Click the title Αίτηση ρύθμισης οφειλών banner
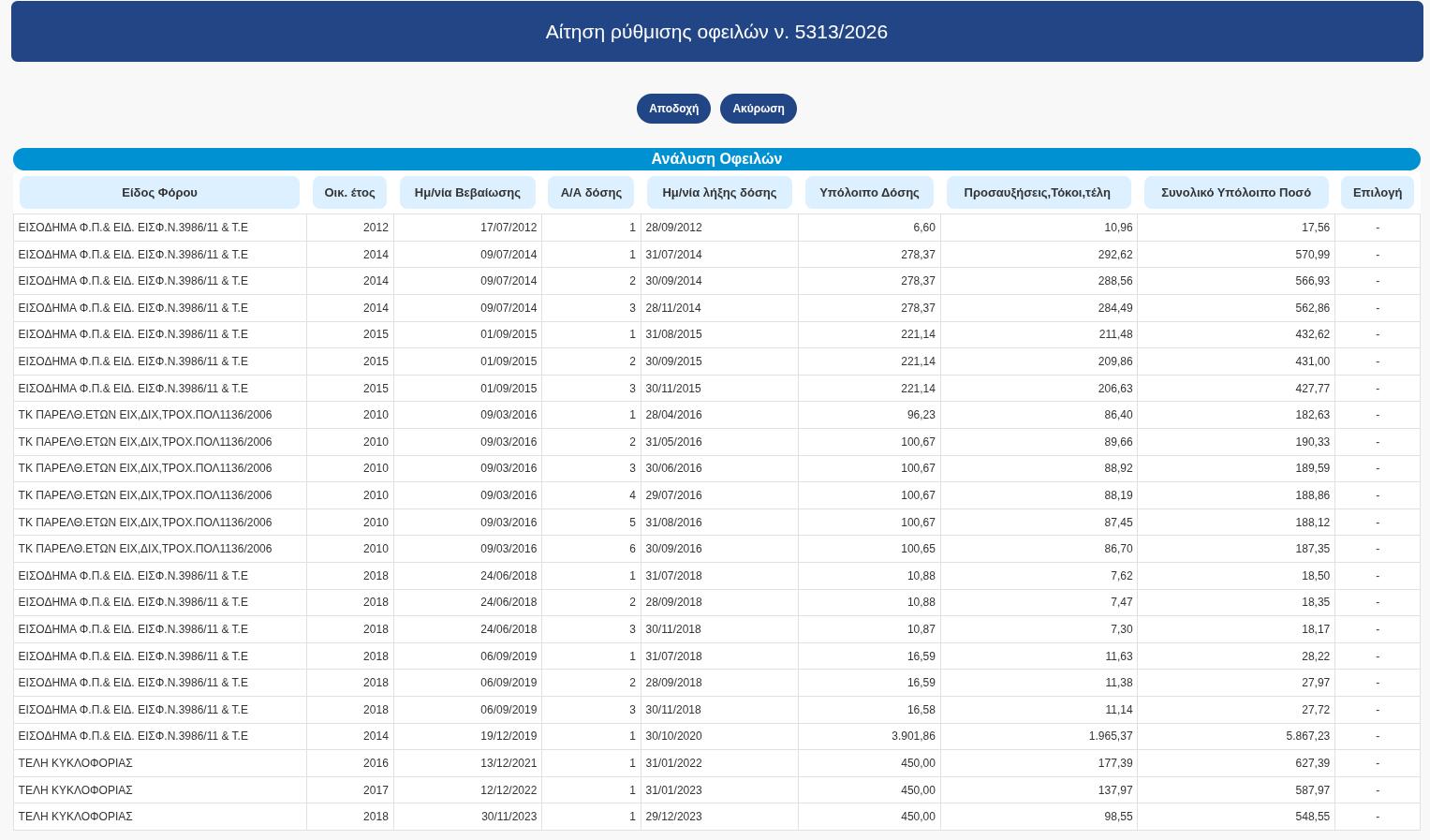Image resolution: width=1430 pixels, height=840 pixels. pyautogui.click(x=716, y=32)
